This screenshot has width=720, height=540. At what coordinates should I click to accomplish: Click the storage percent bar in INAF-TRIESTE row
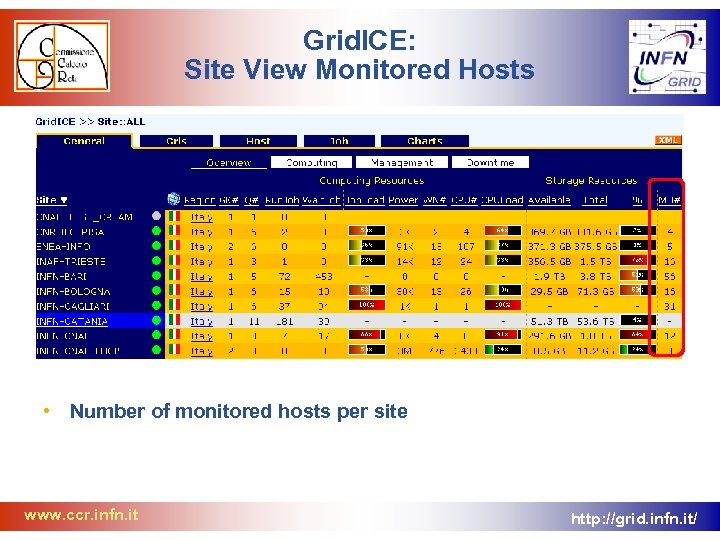coord(637,260)
